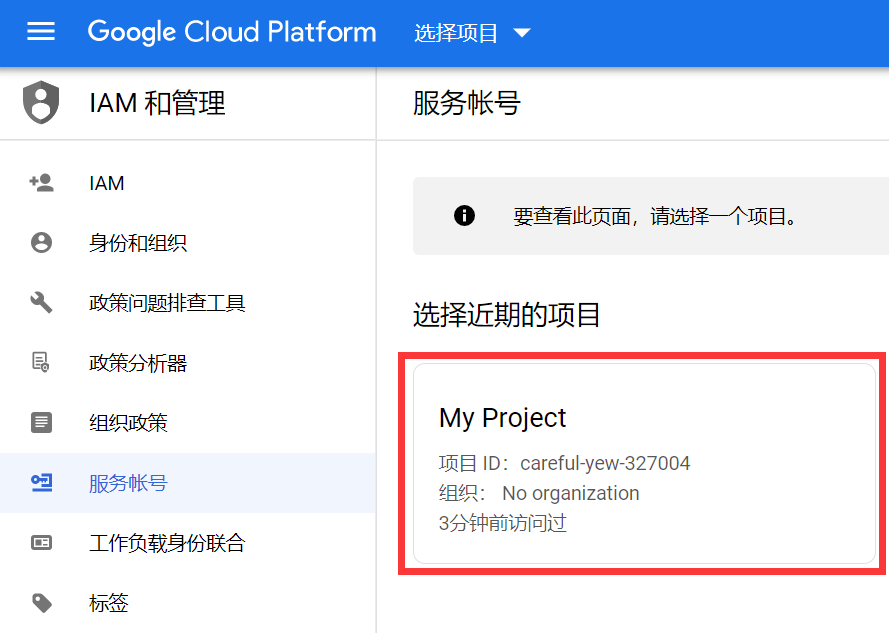Click the person circle icon for 身份和组织
The width and height of the screenshot is (889, 633).
click(x=41, y=243)
